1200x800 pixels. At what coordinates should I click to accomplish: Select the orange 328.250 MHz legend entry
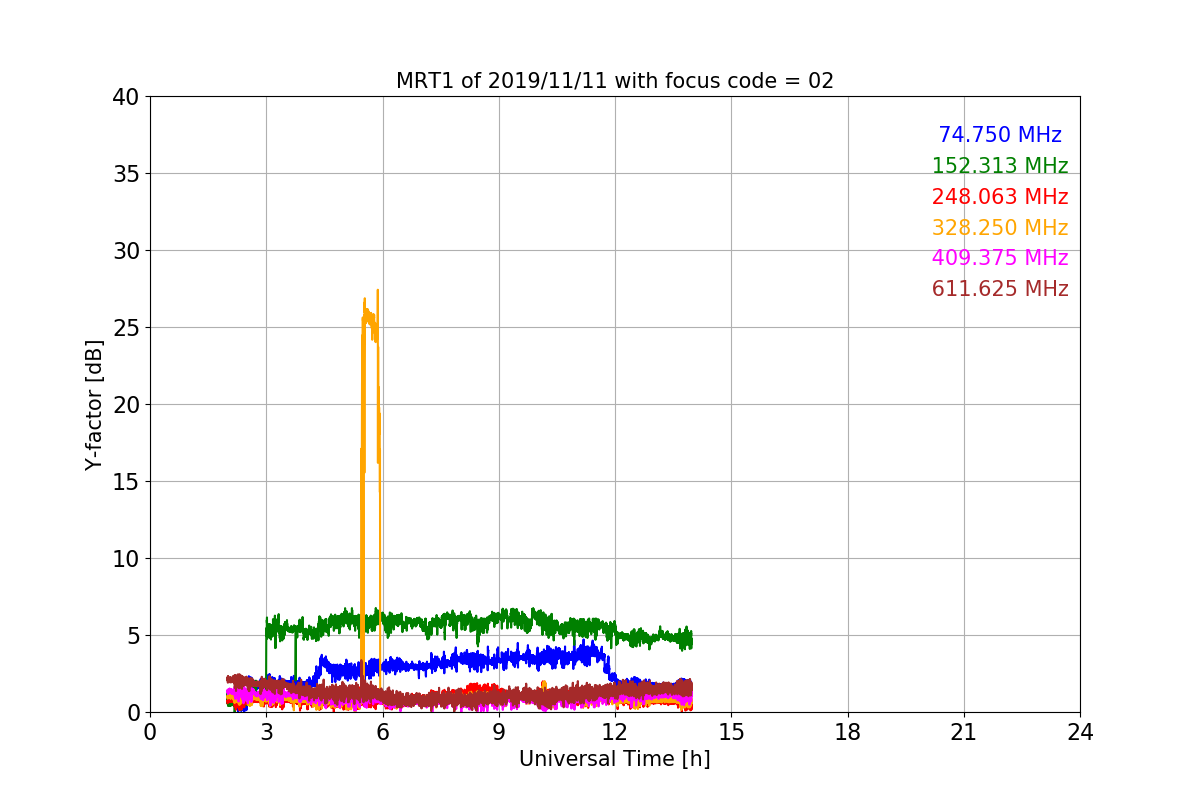click(x=1000, y=228)
